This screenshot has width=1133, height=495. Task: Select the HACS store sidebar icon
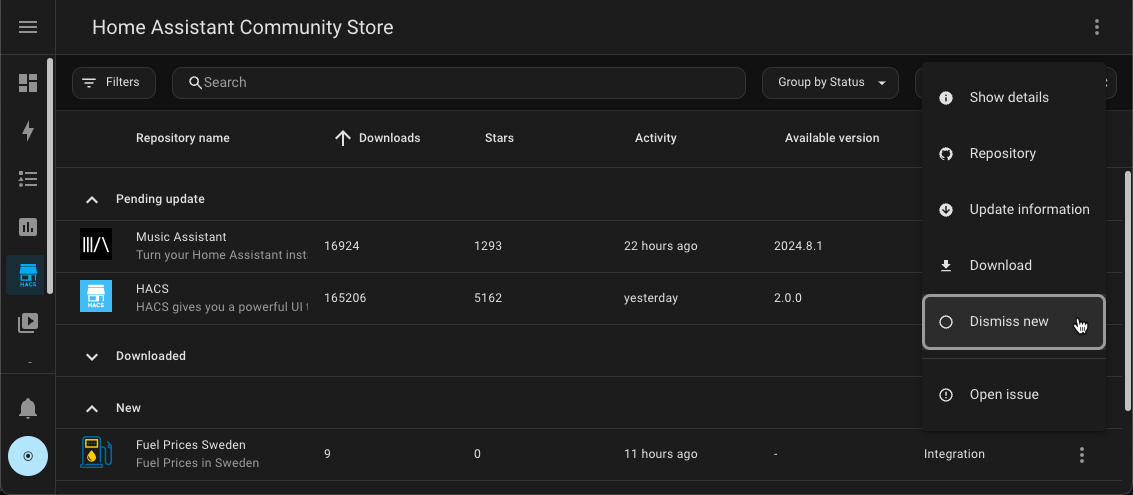(x=28, y=275)
